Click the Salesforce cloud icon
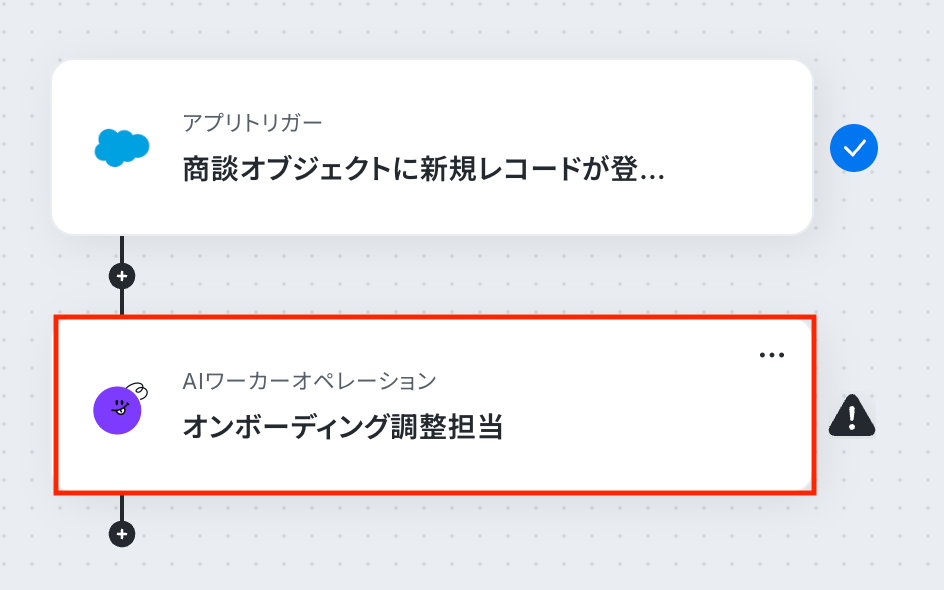This screenshot has width=944, height=590. [x=122, y=148]
